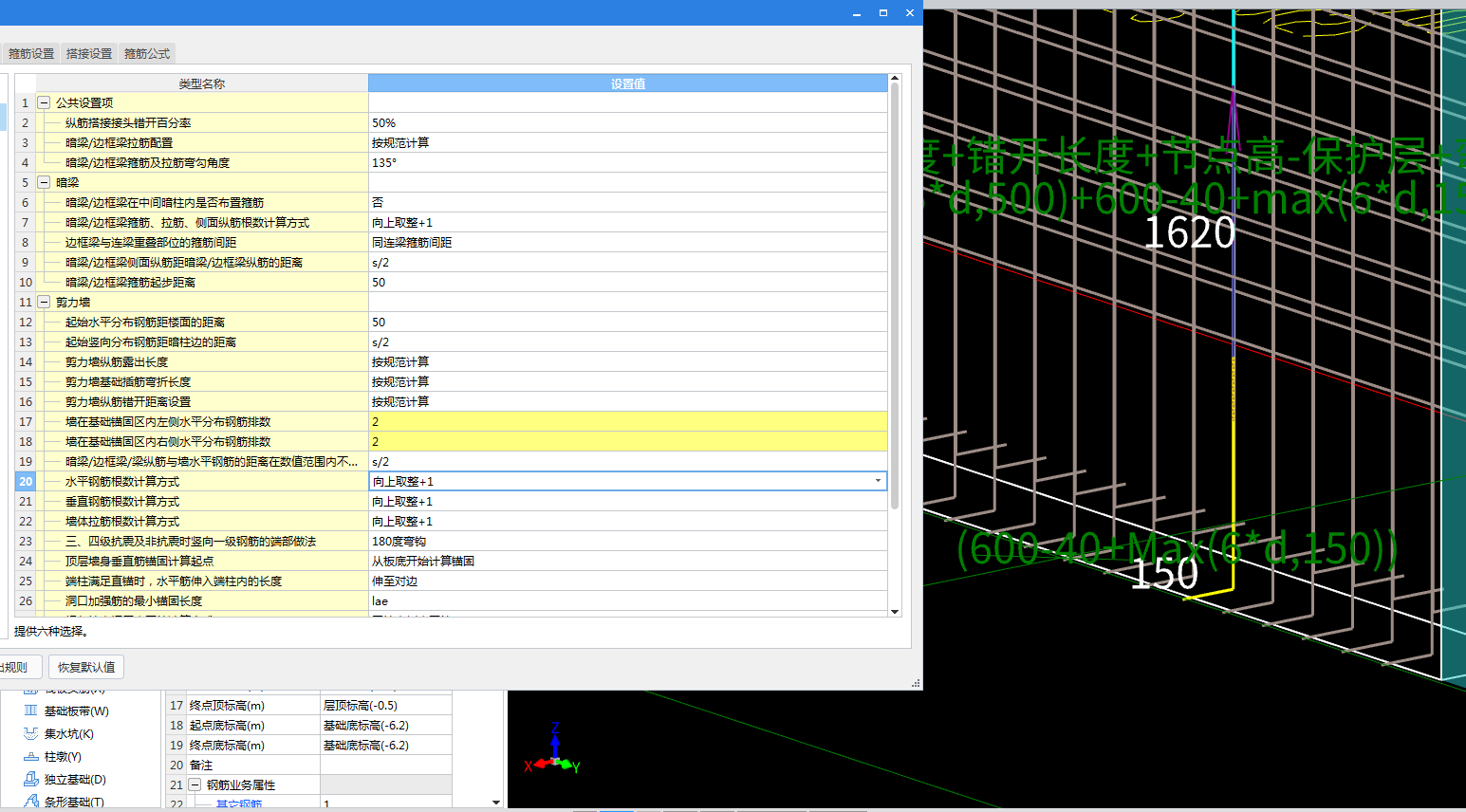Select 向上取整+1 for 墙体拉筋根数计算方式
The height and width of the screenshot is (812, 1466).
[x=628, y=521]
